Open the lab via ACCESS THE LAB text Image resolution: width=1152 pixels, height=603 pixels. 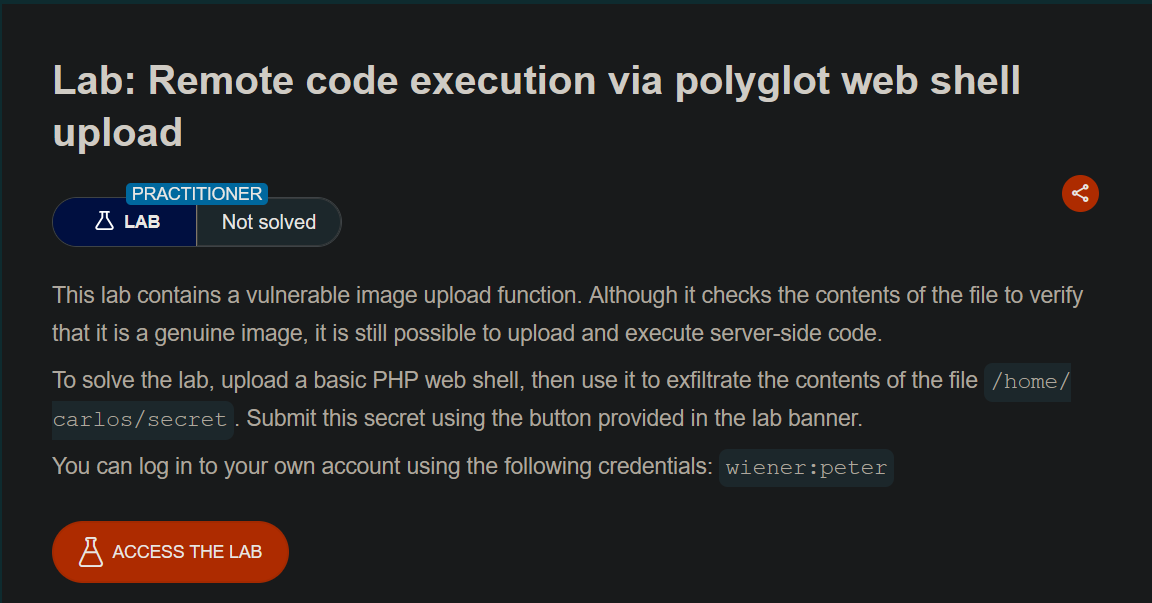(x=187, y=552)
